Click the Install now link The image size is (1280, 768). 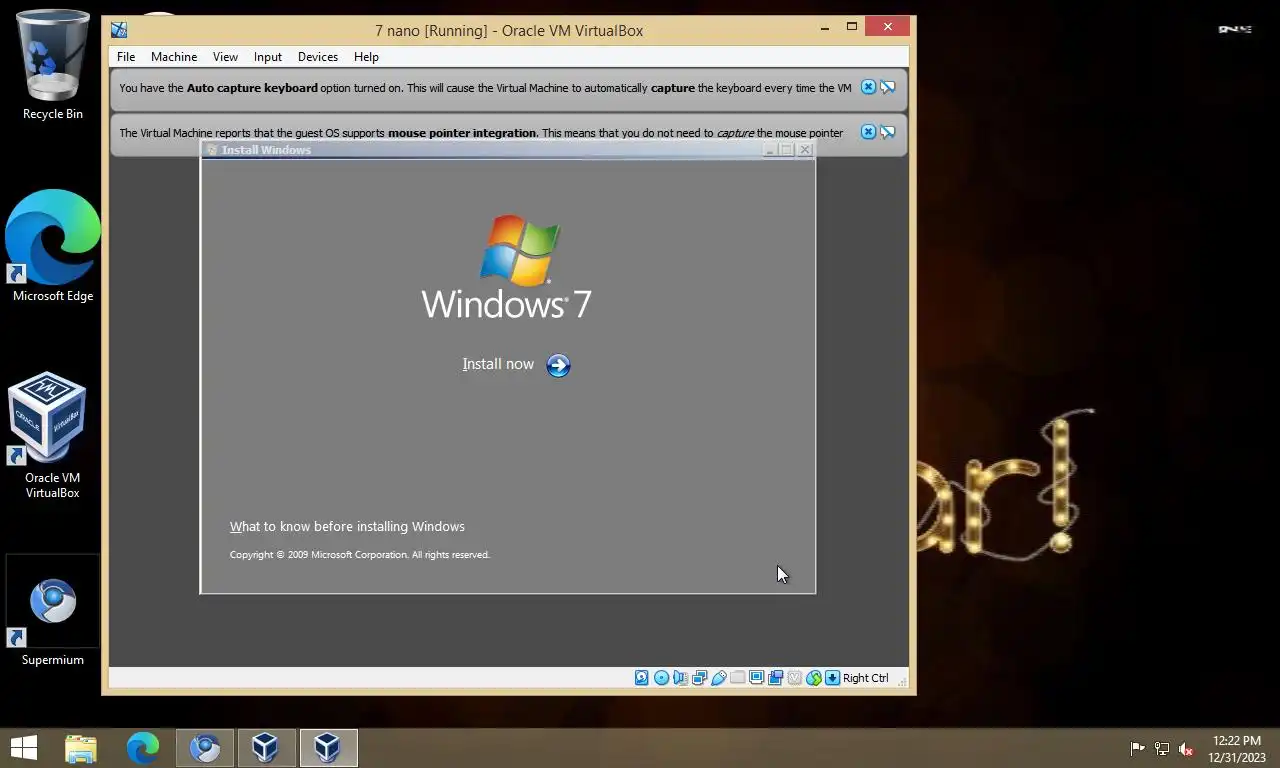(x=498, y=364)
